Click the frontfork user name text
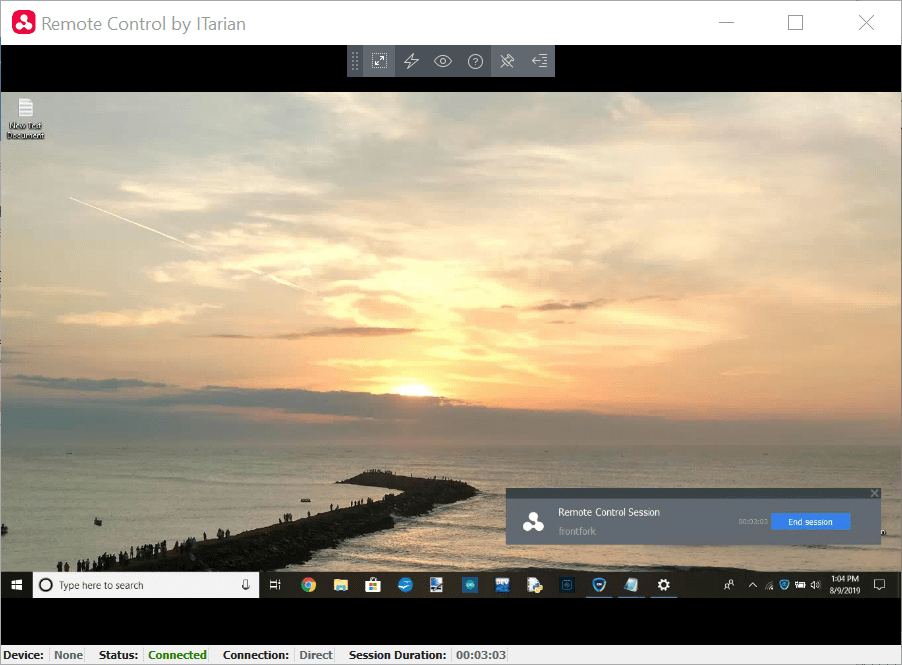 (577, 531)
